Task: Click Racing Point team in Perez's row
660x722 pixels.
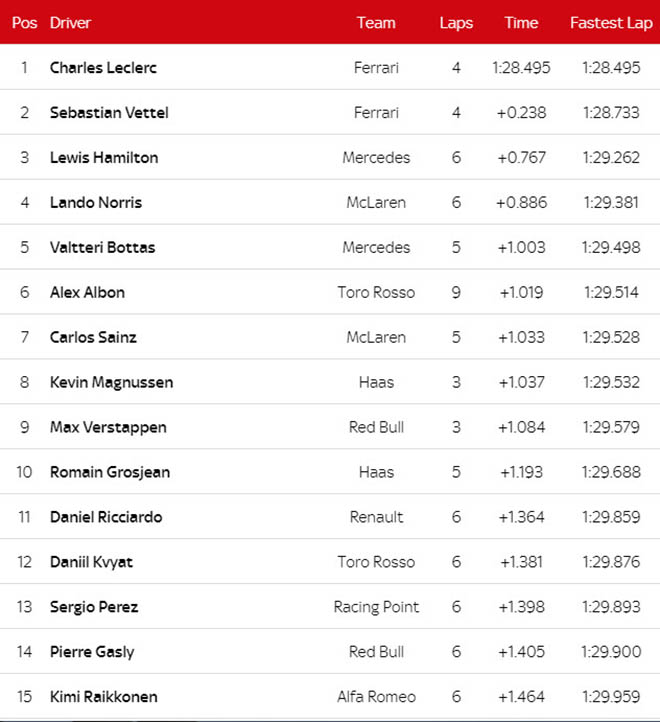Action: tap(376, 607)
